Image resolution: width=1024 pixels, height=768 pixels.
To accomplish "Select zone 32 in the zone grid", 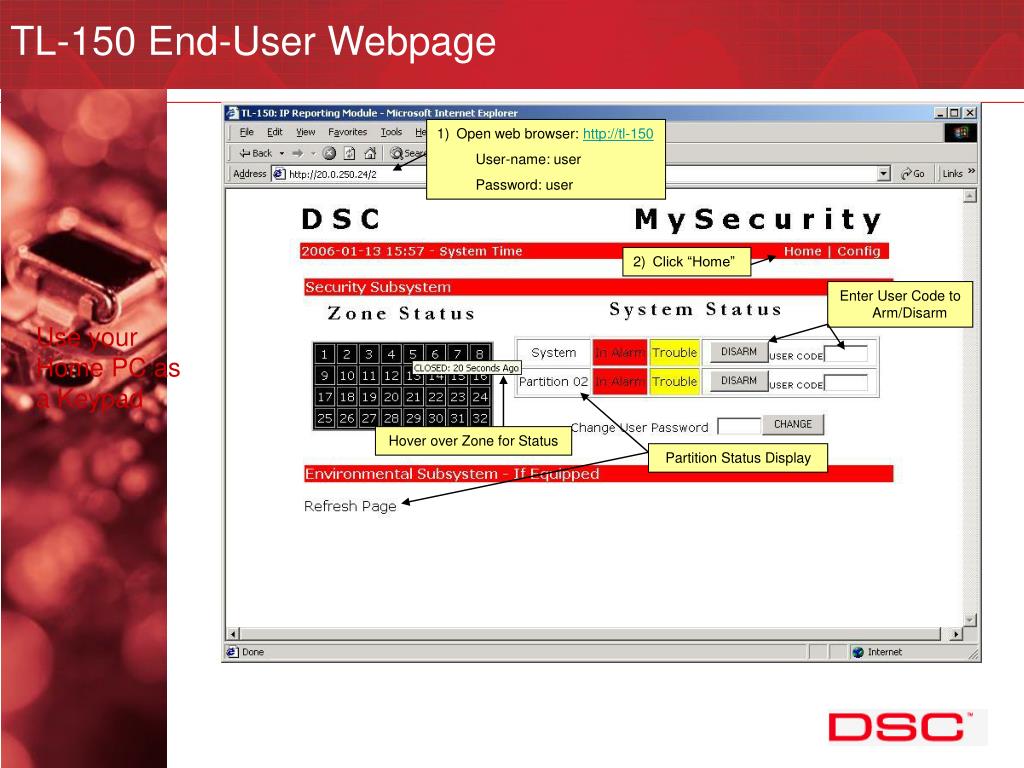I will pyautogui.click(x=480, y=419).
